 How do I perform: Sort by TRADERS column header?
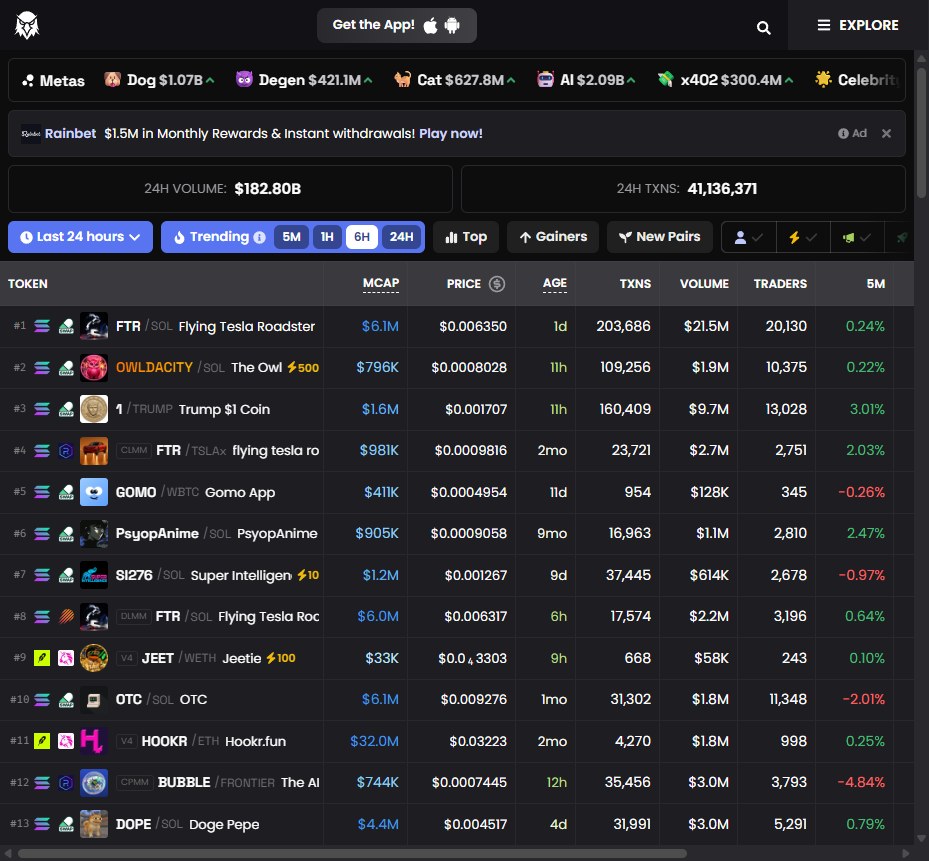780,284
